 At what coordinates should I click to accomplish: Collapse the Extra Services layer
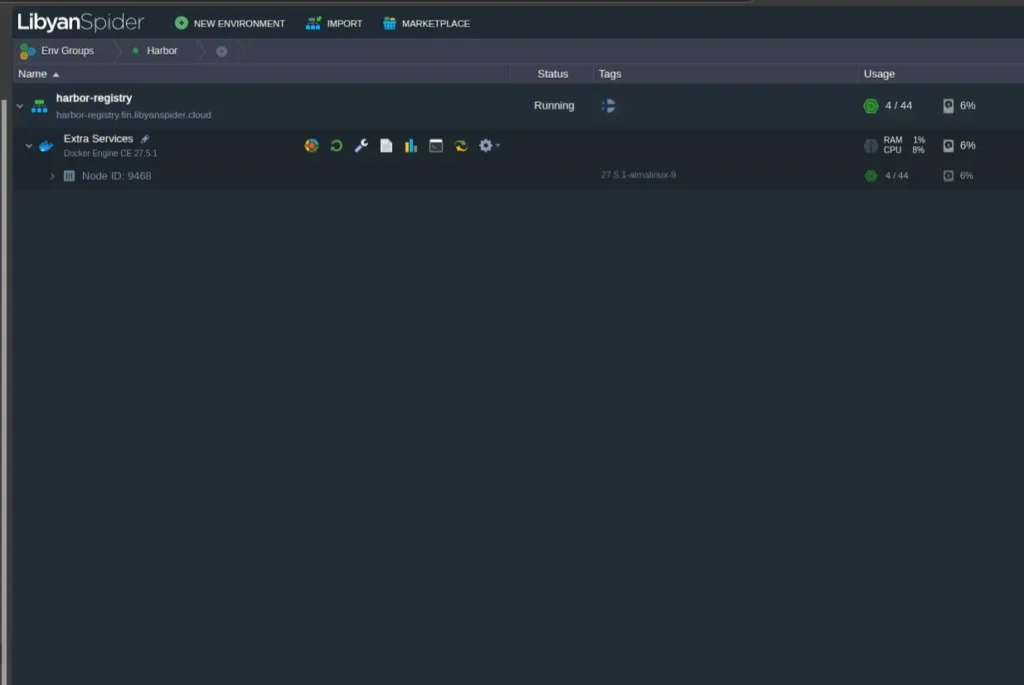pyautogui.click(x=29, y=146)
